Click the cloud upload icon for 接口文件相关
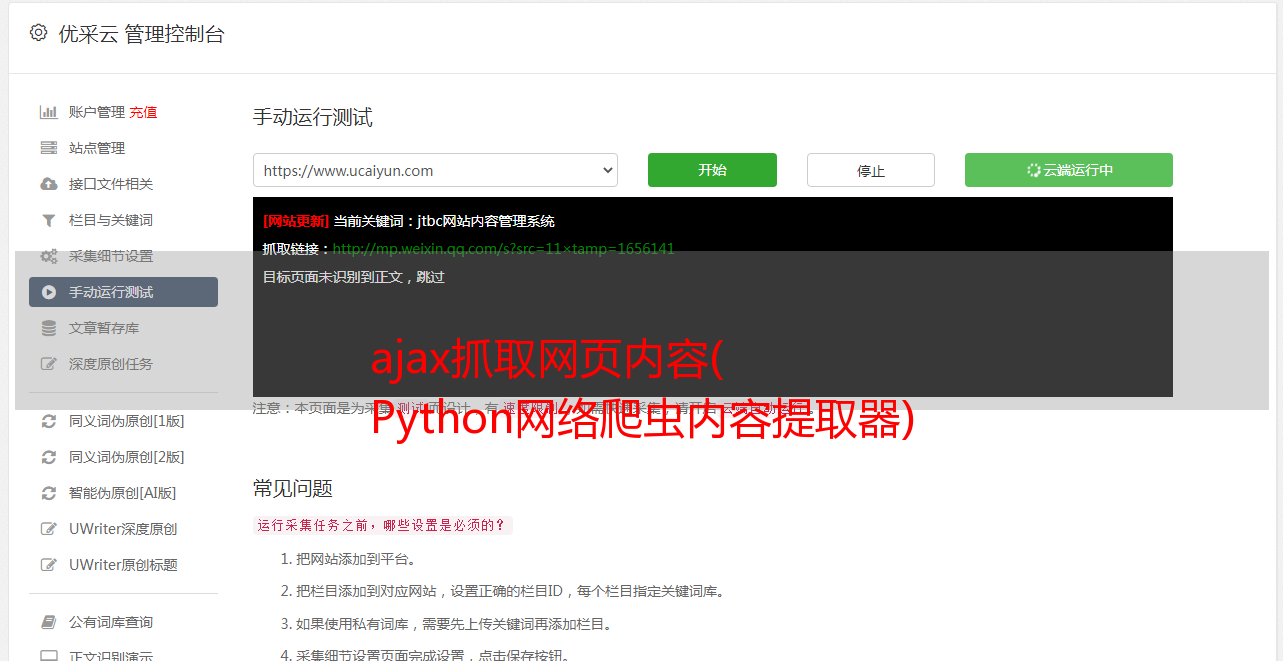Viewport: 1283px width, 661px height. click(48, 184)
